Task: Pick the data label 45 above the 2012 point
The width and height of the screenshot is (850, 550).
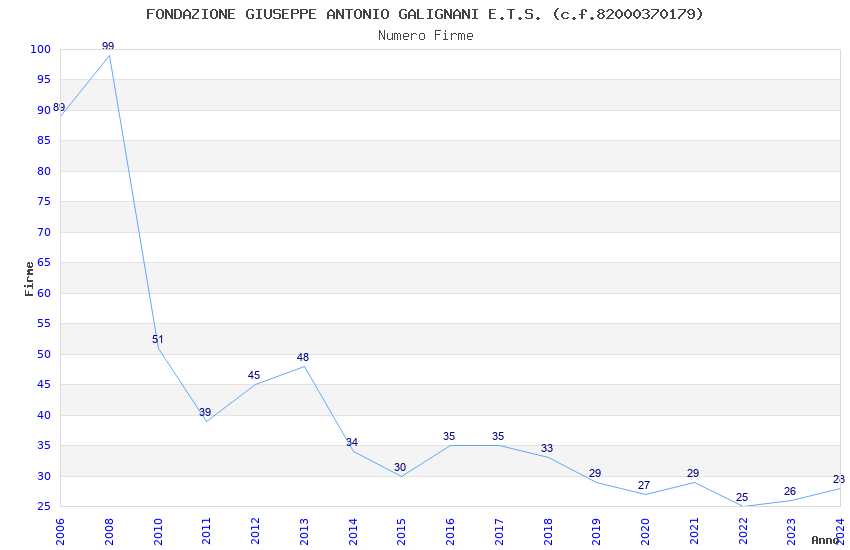Action: tap(254, 376)
